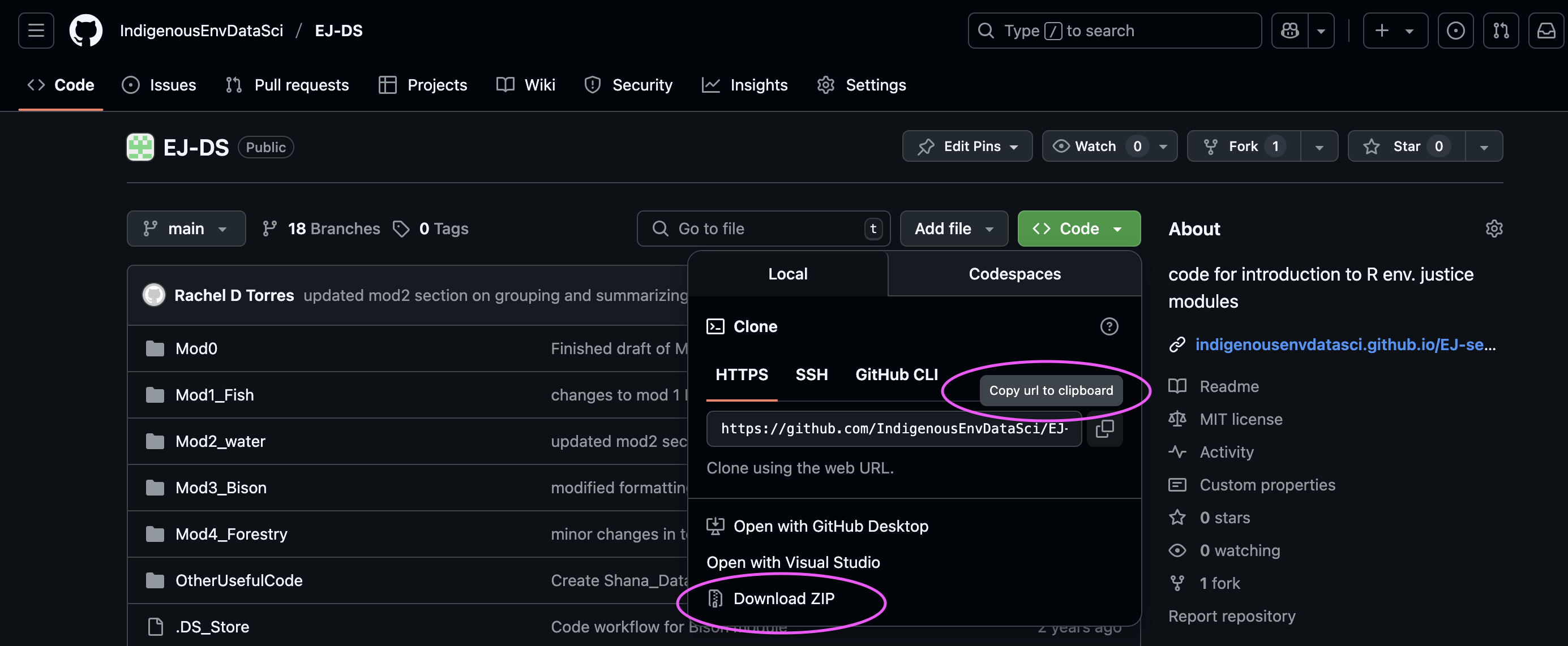The image size is (1568, 646).
Task: Switch to the Issues tab
Action: (x=159, y=84)
